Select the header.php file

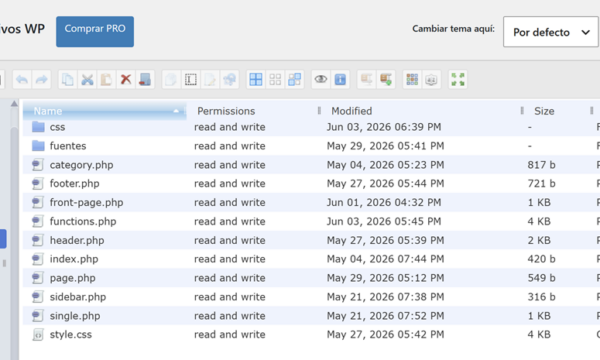pyautogui.click(x=311, y=240)
